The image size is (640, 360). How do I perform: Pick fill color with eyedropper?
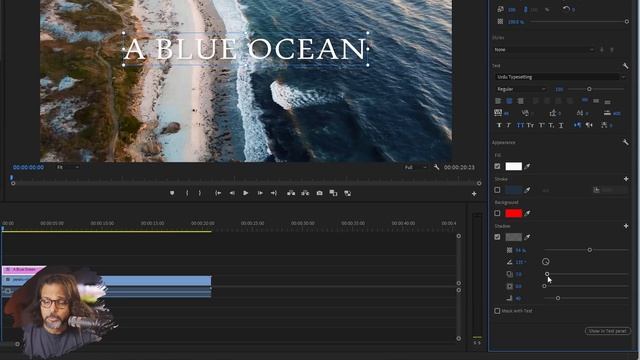coord(528,166)
